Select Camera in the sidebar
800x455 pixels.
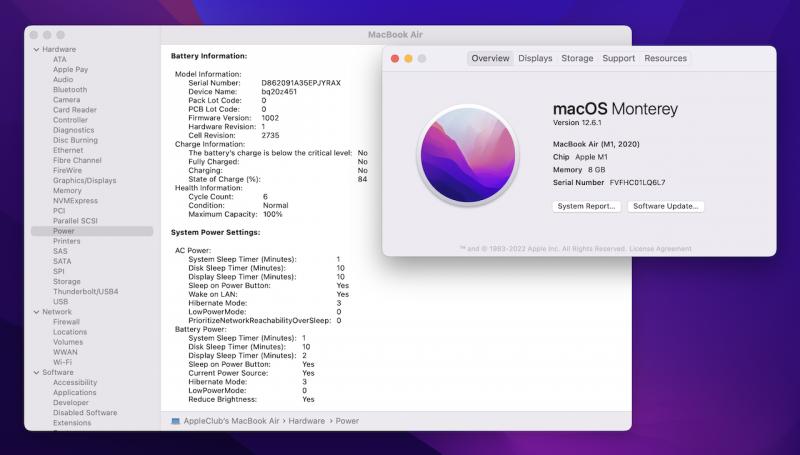[x=66, y=99]
